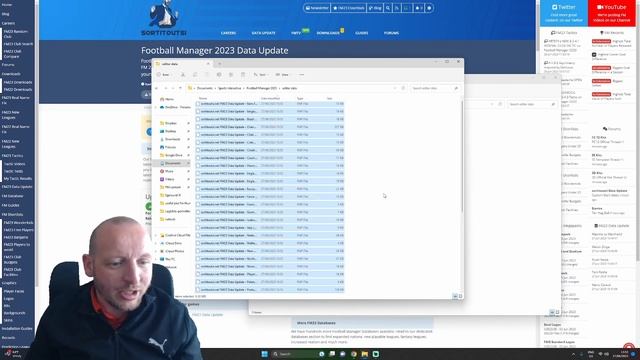Switch to details view icon in status bar
Image resolution: width=640 pixels, height=360 pixels.
pos(455,296)
